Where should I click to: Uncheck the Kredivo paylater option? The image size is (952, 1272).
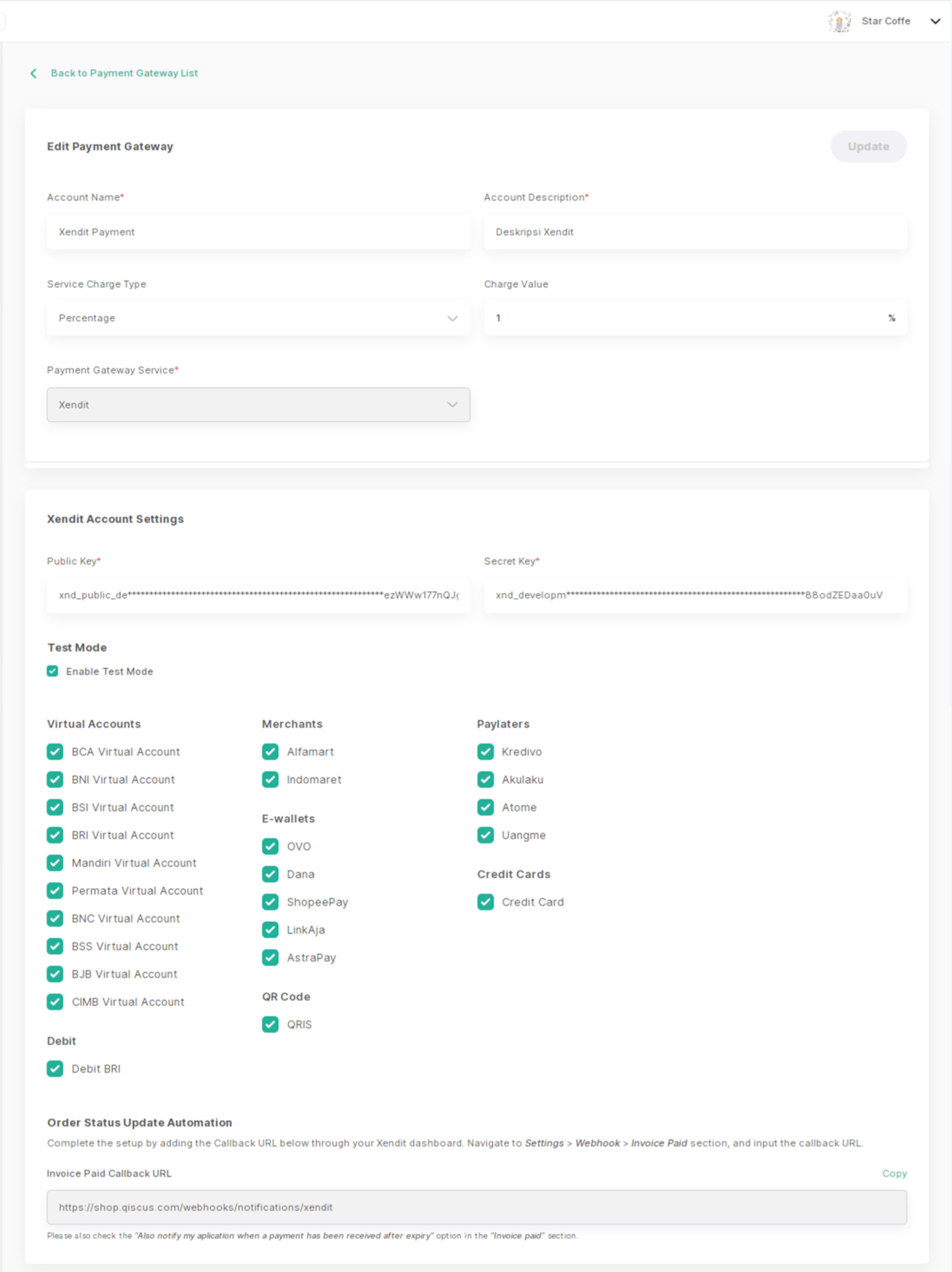coord(485,752)
